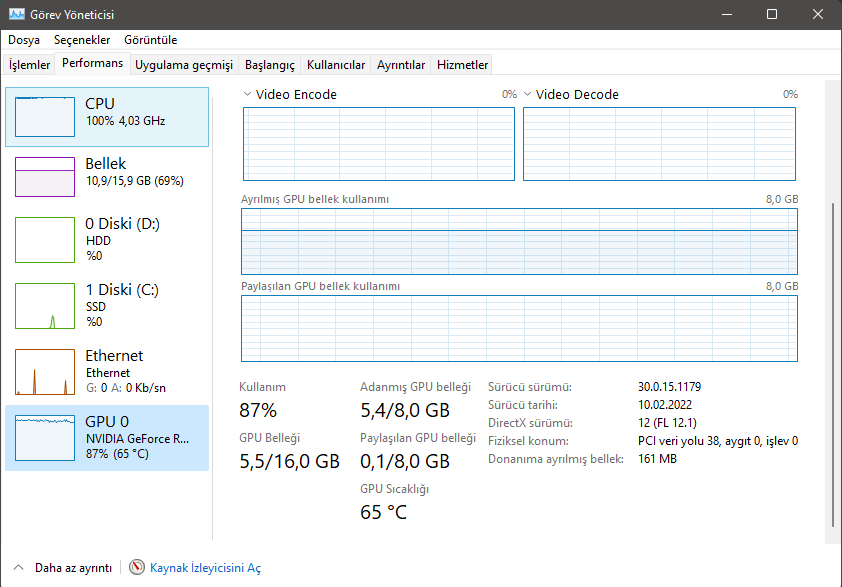The image size is (842, 587).
Task: Open the Görüntüle menu
Action: [x=151, y=40]
